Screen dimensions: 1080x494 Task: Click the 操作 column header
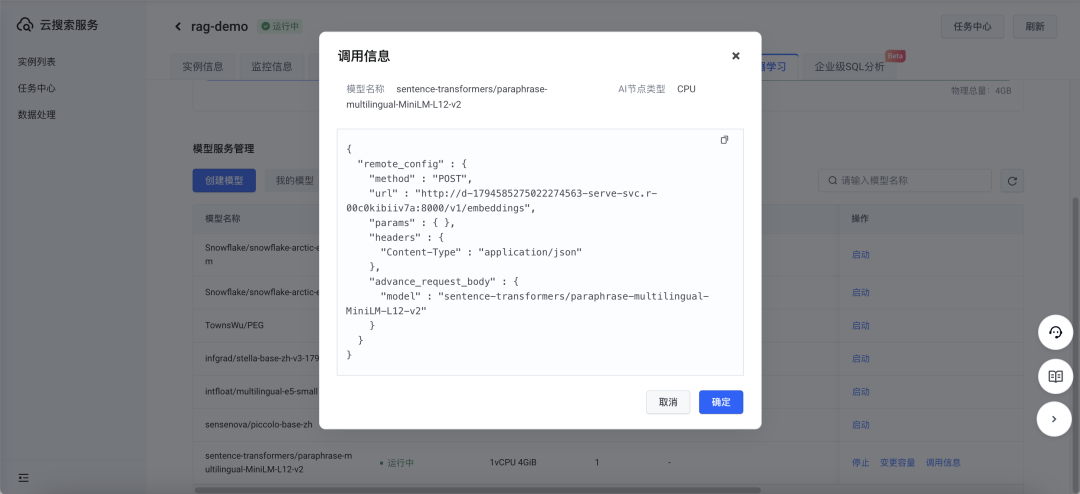pyautogui.click(x=860, y=218)
